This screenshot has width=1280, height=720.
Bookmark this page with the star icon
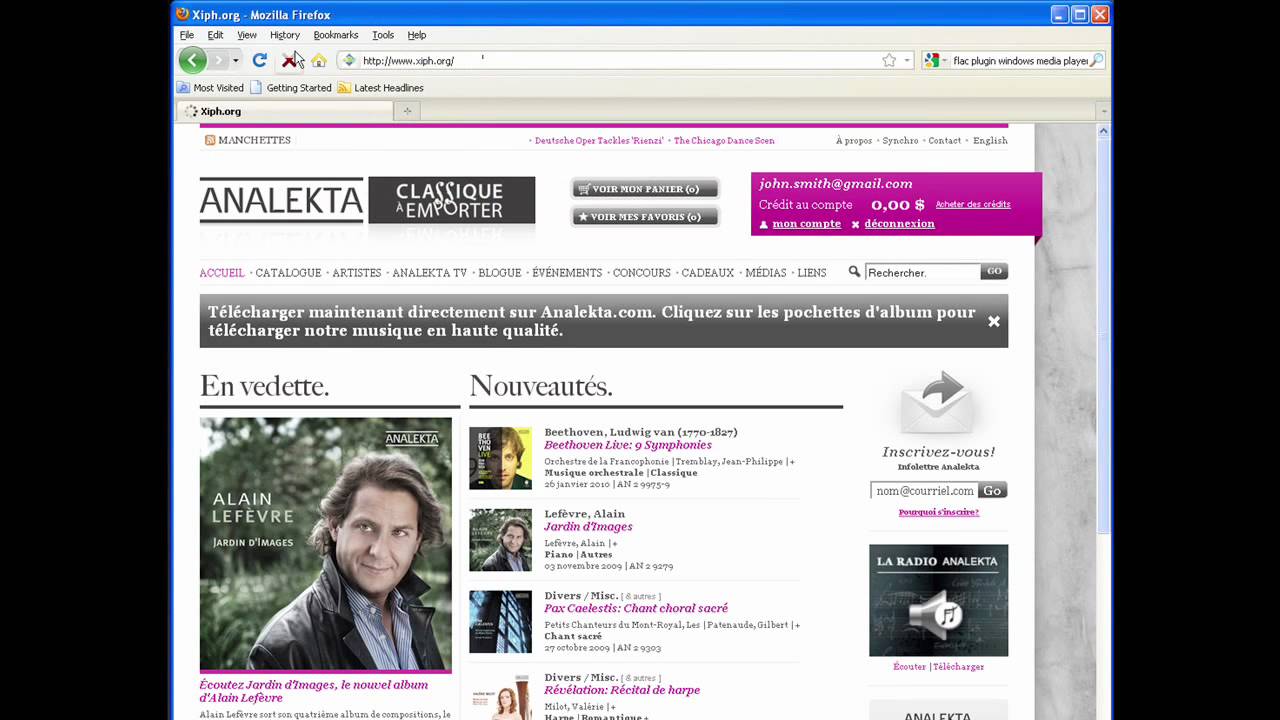(x=889, y=61)
